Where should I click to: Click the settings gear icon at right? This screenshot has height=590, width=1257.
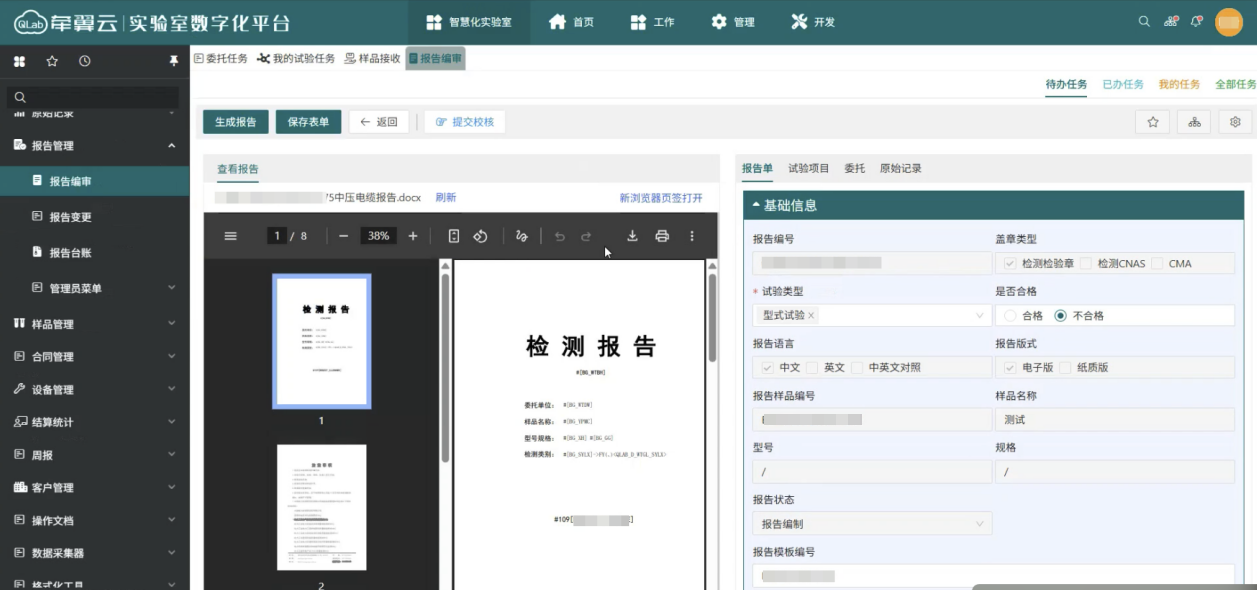[x=1235, y=122]
